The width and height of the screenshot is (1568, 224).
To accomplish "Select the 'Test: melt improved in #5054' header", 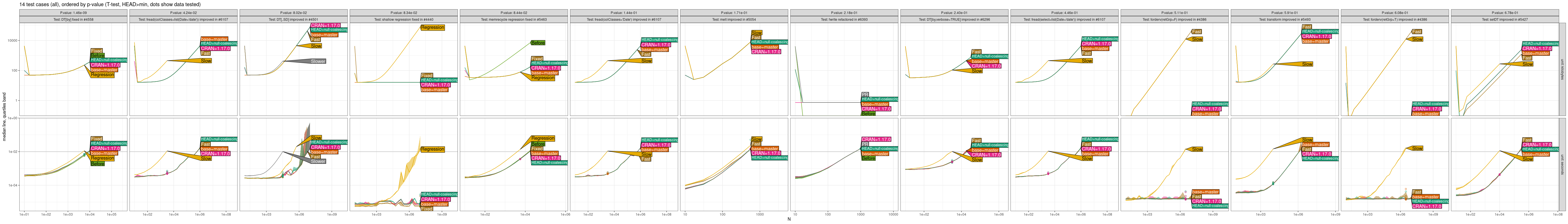I will pos(734,20).
